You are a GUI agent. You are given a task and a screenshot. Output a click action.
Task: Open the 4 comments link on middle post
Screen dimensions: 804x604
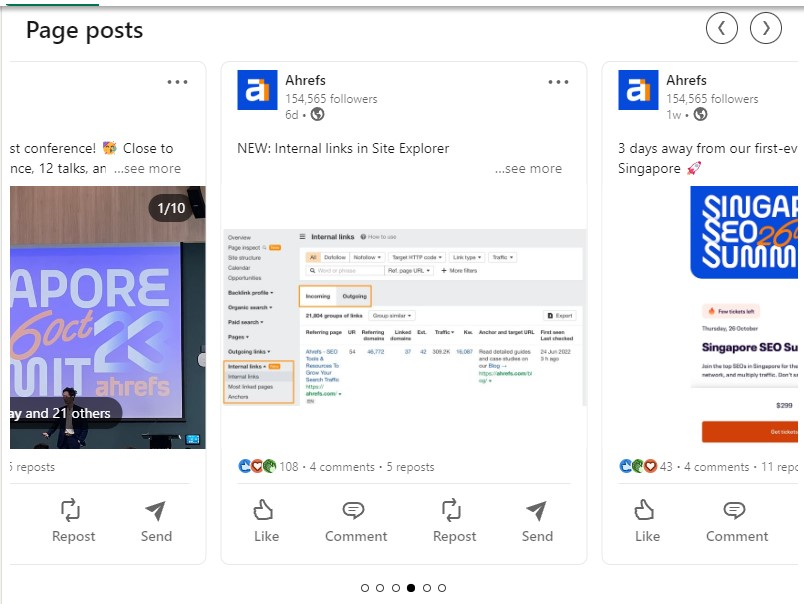click(x=342, y=467)
